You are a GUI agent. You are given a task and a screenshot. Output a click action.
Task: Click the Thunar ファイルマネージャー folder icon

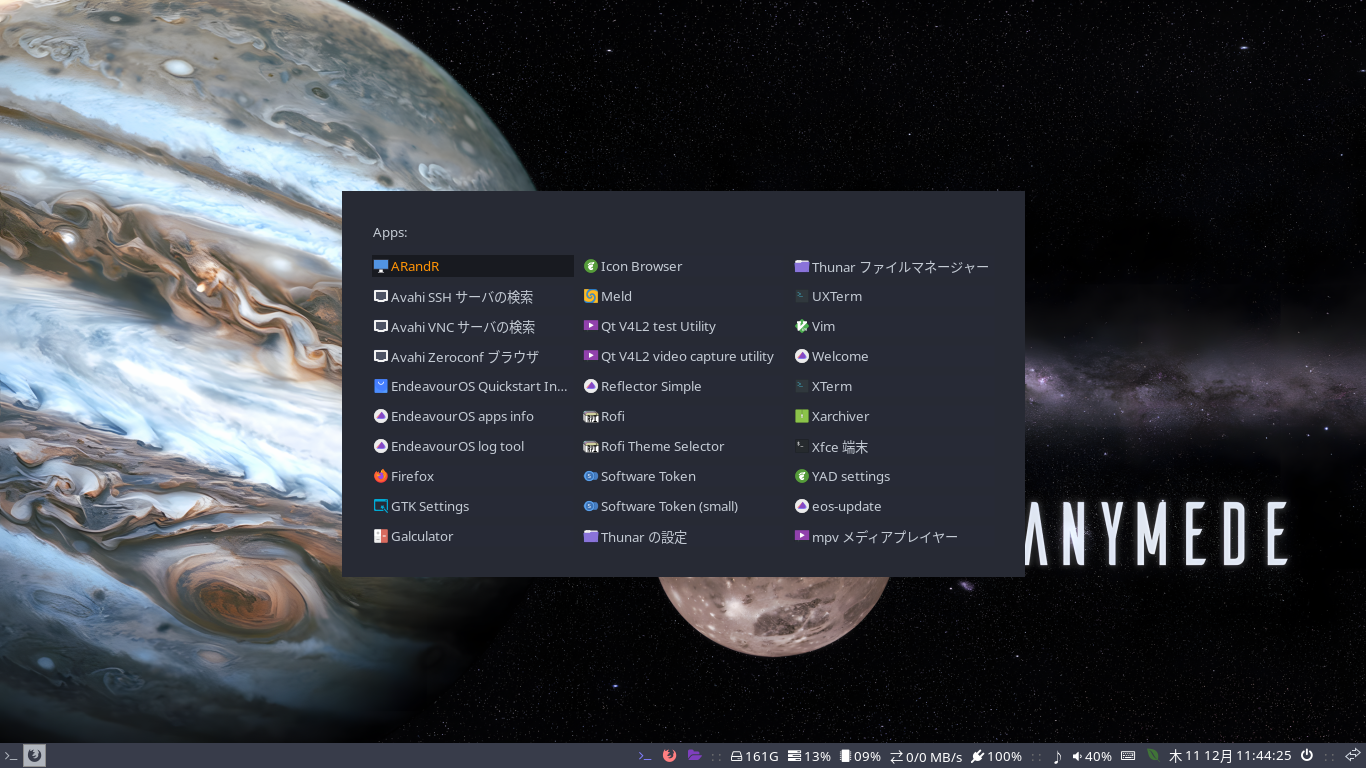(802, 266)
